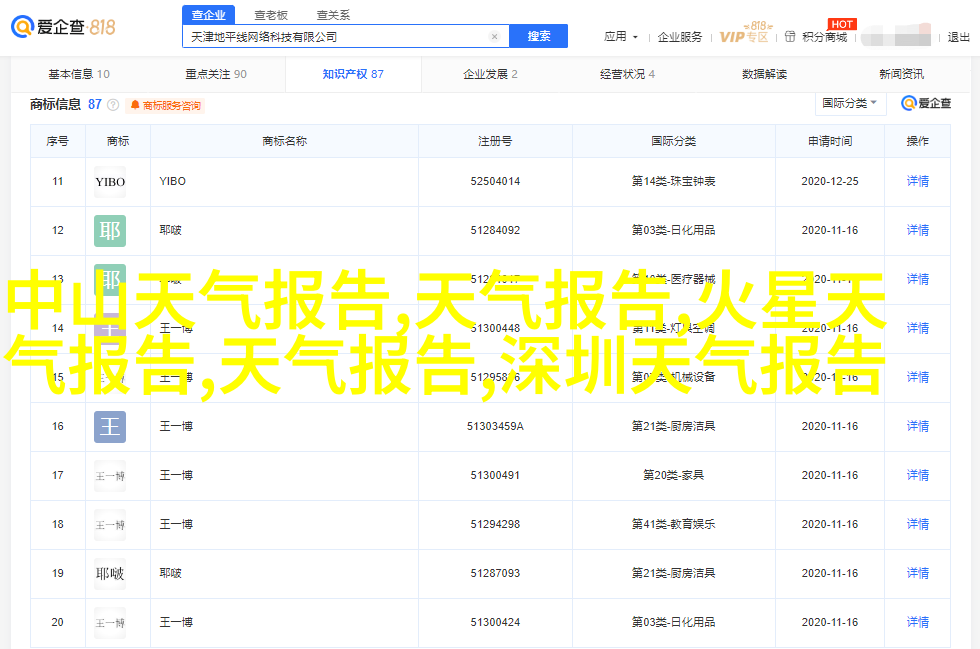Image resolution: width=980 pixels, height=649 pixels.
Task: Open the 基本信息 10 tab
Action: 79,74
